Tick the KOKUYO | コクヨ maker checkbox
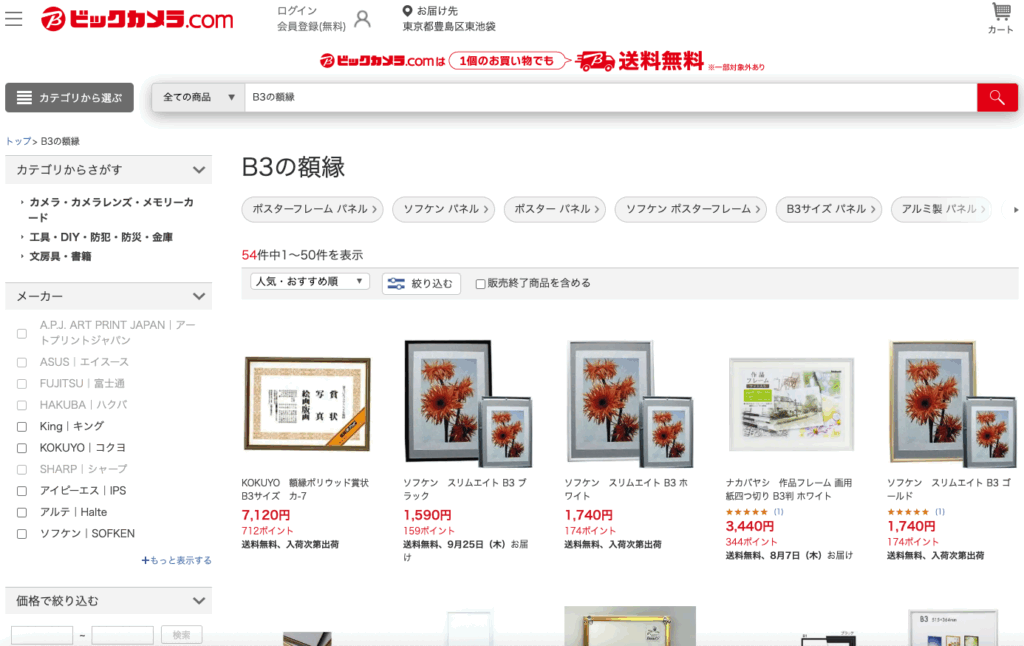The image size is (1024, 646). 22,448
